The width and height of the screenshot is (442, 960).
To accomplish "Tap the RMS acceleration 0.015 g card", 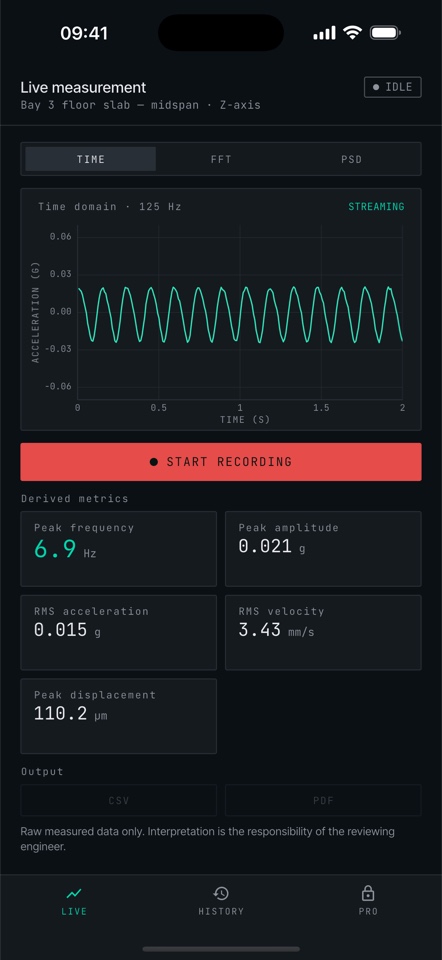I will coord(119,632).
